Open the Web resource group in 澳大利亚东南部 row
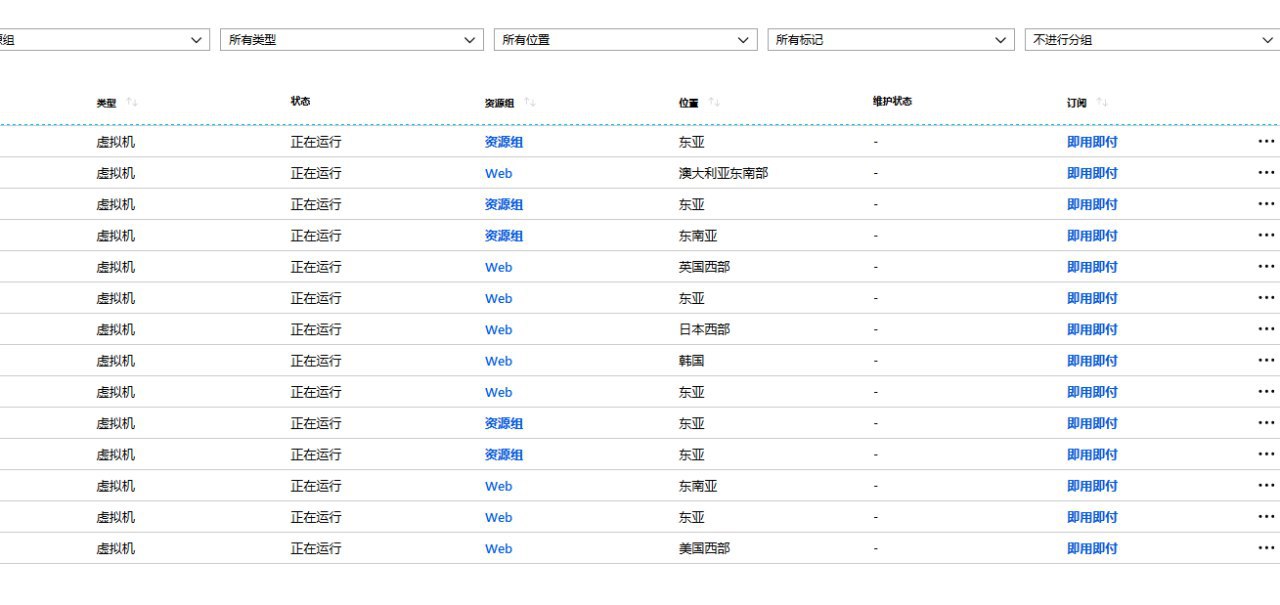Screen dimensions: 1280x605 pos(498,174)
